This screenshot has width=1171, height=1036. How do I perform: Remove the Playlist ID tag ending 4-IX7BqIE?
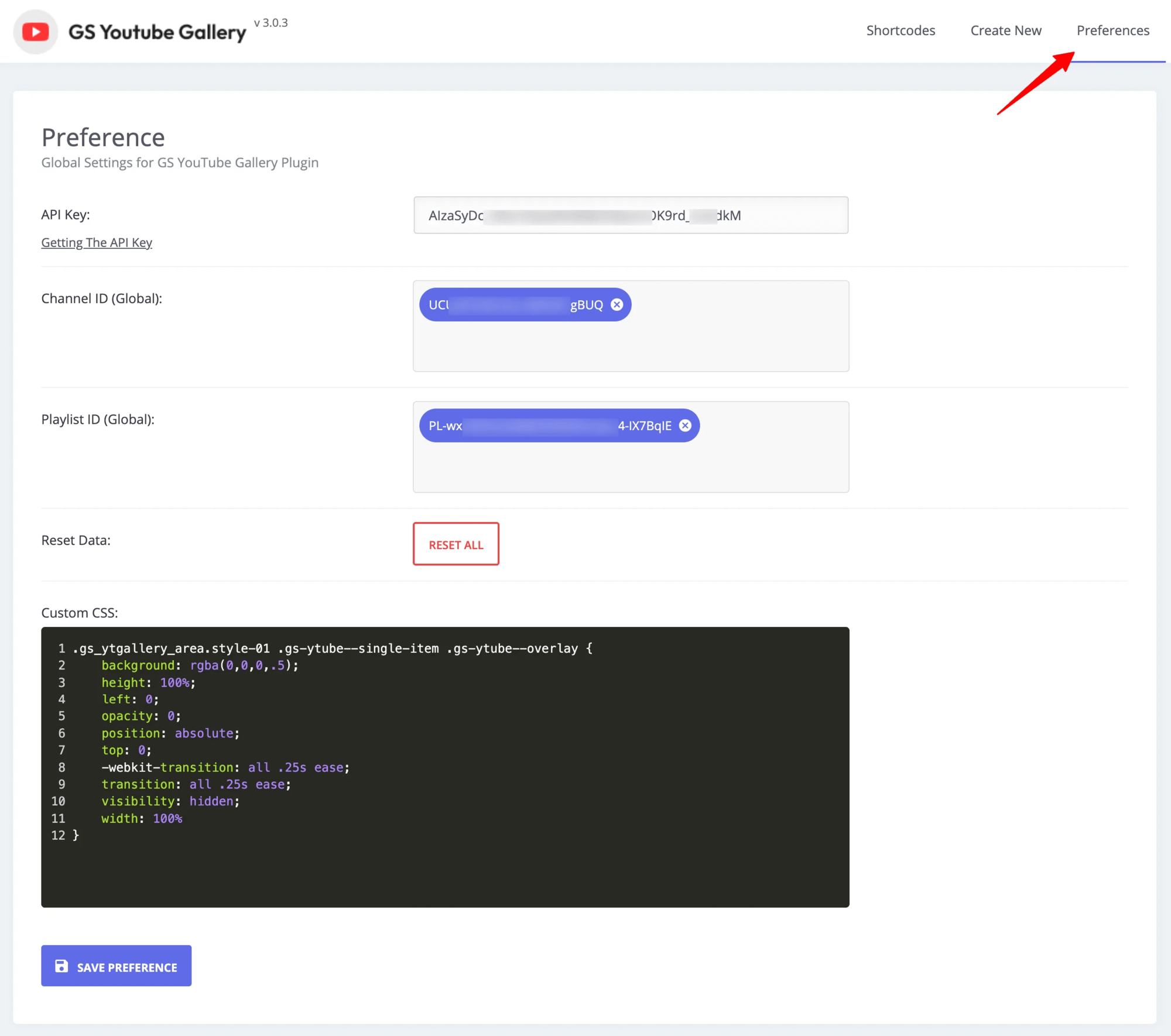click(685, 426)
